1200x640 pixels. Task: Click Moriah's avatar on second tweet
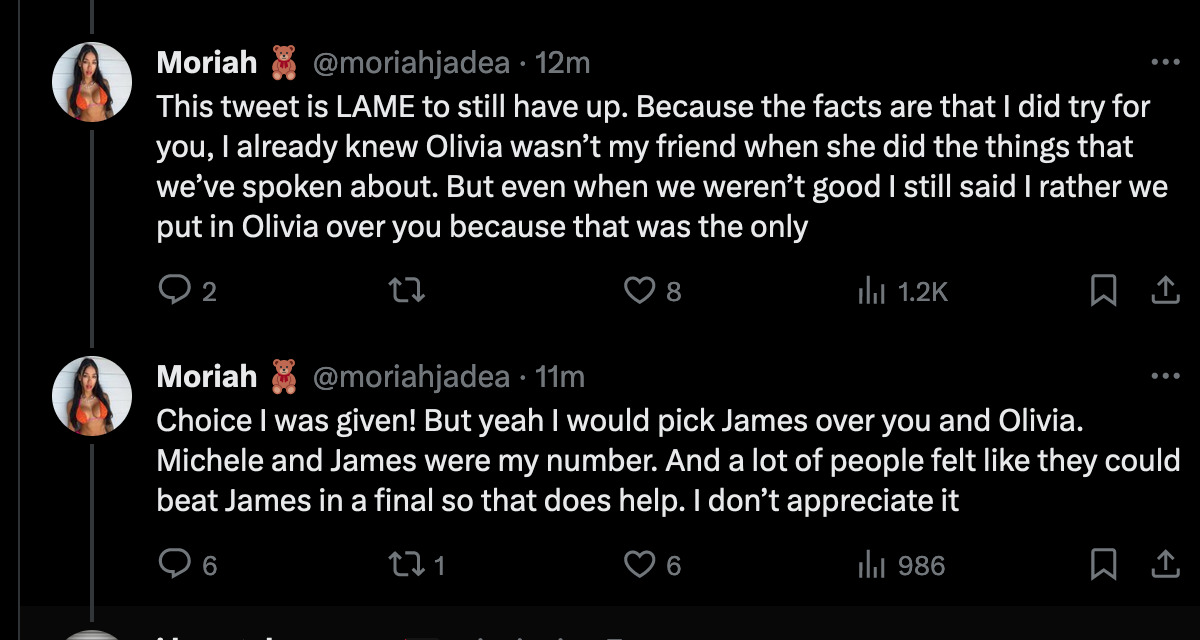(92, 396)
